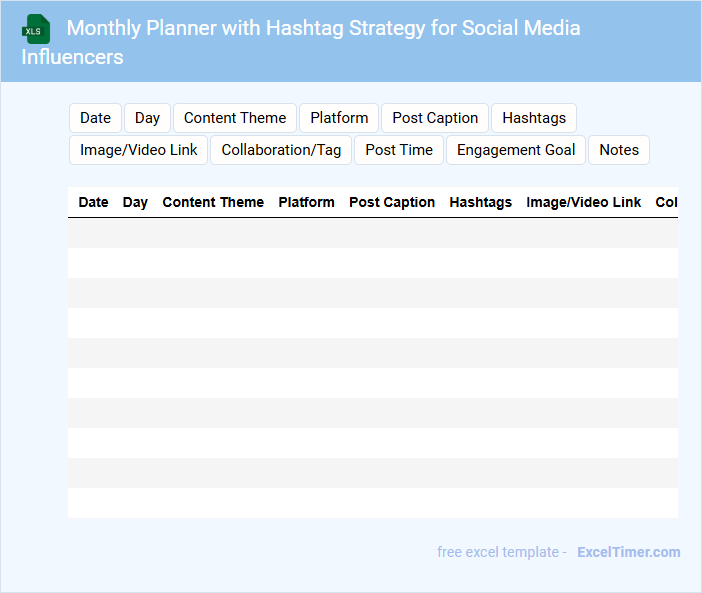The height and width of the screenshot is (593, 702).
Task: Click the Notes tag button
Action: tap(619, 150)
